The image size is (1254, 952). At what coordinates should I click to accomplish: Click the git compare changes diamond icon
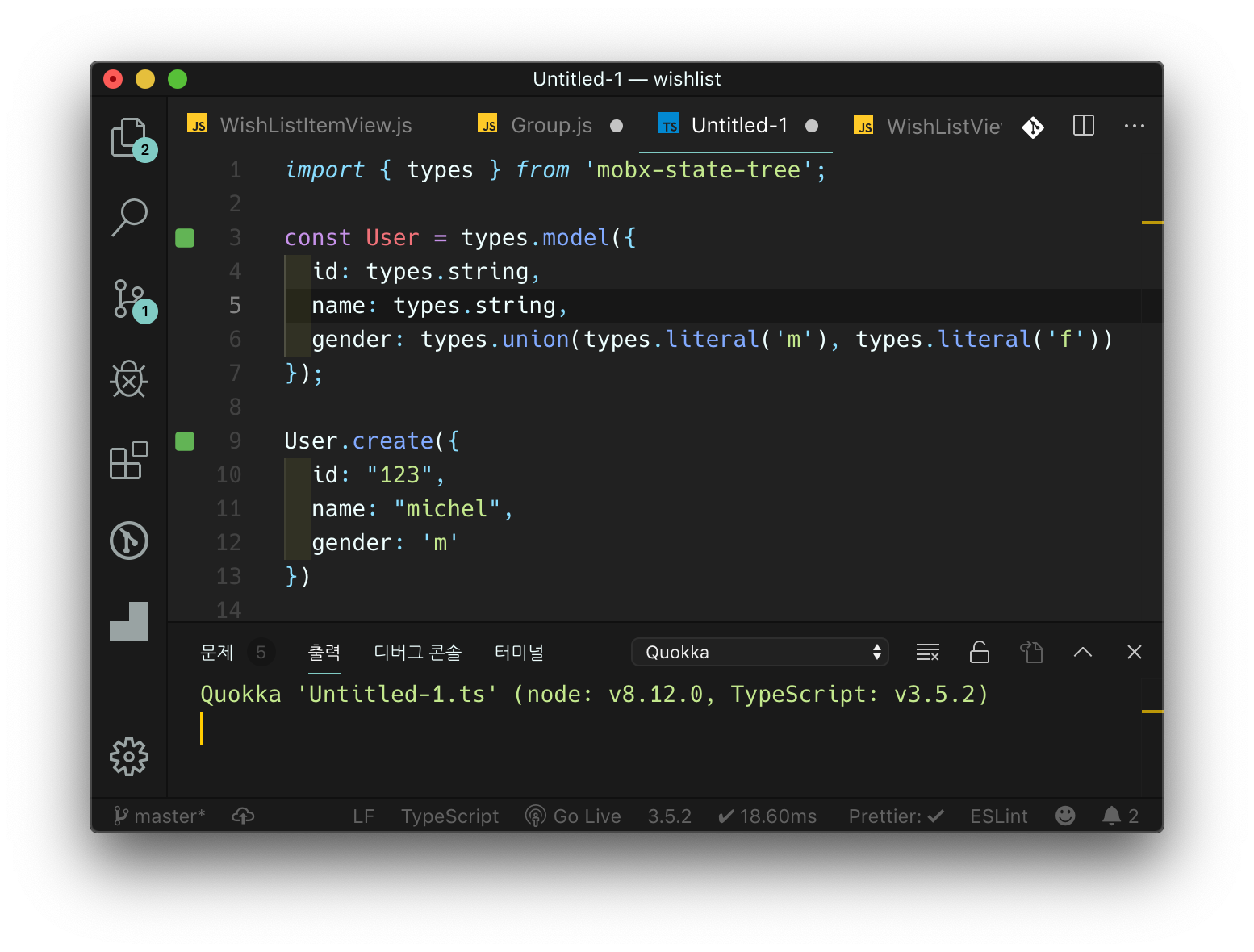click(1033, 127)
